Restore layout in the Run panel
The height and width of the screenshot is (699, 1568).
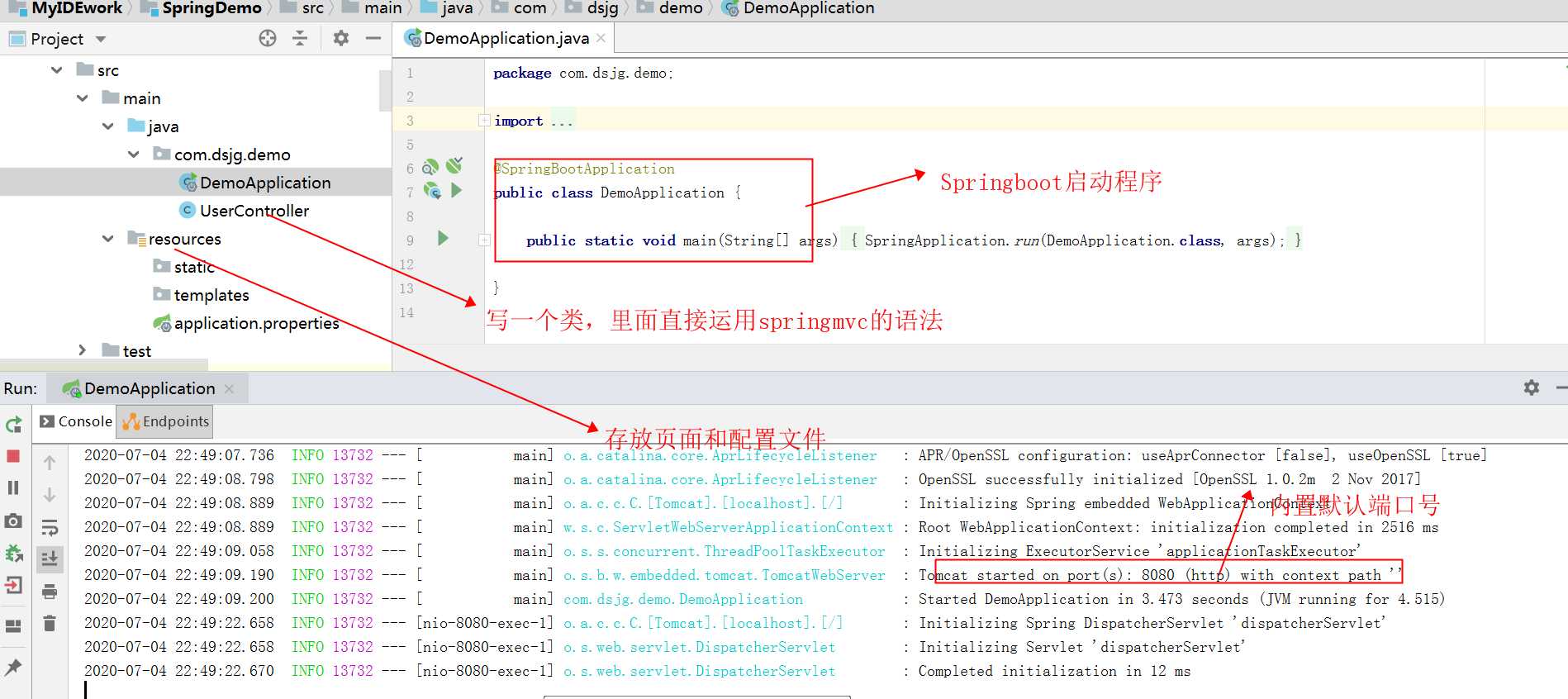(x=13, y=626)
